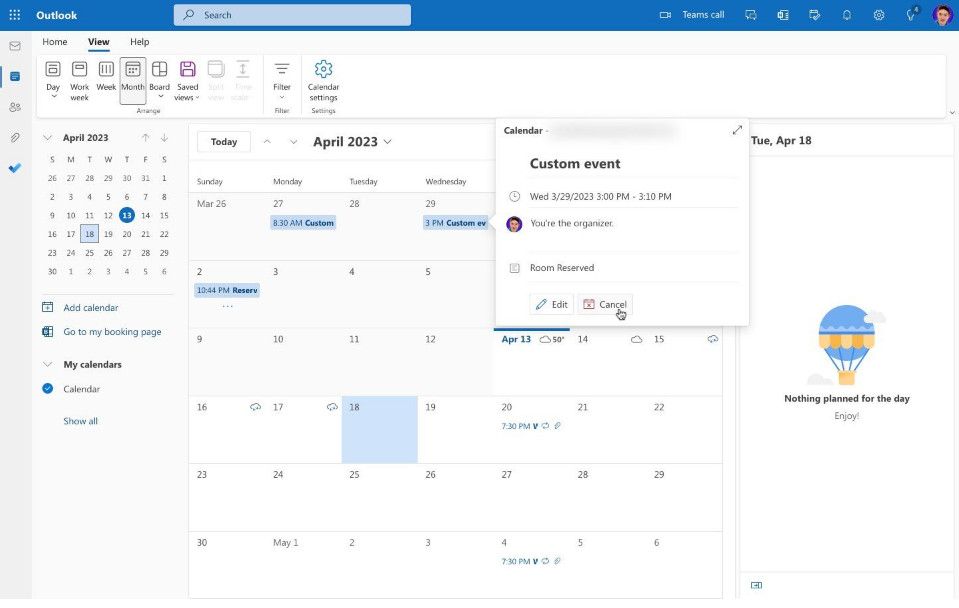This screenshot has width=959, height=608.
Task: Open Calendar settings in the ribbon
Action: point(323,78)
